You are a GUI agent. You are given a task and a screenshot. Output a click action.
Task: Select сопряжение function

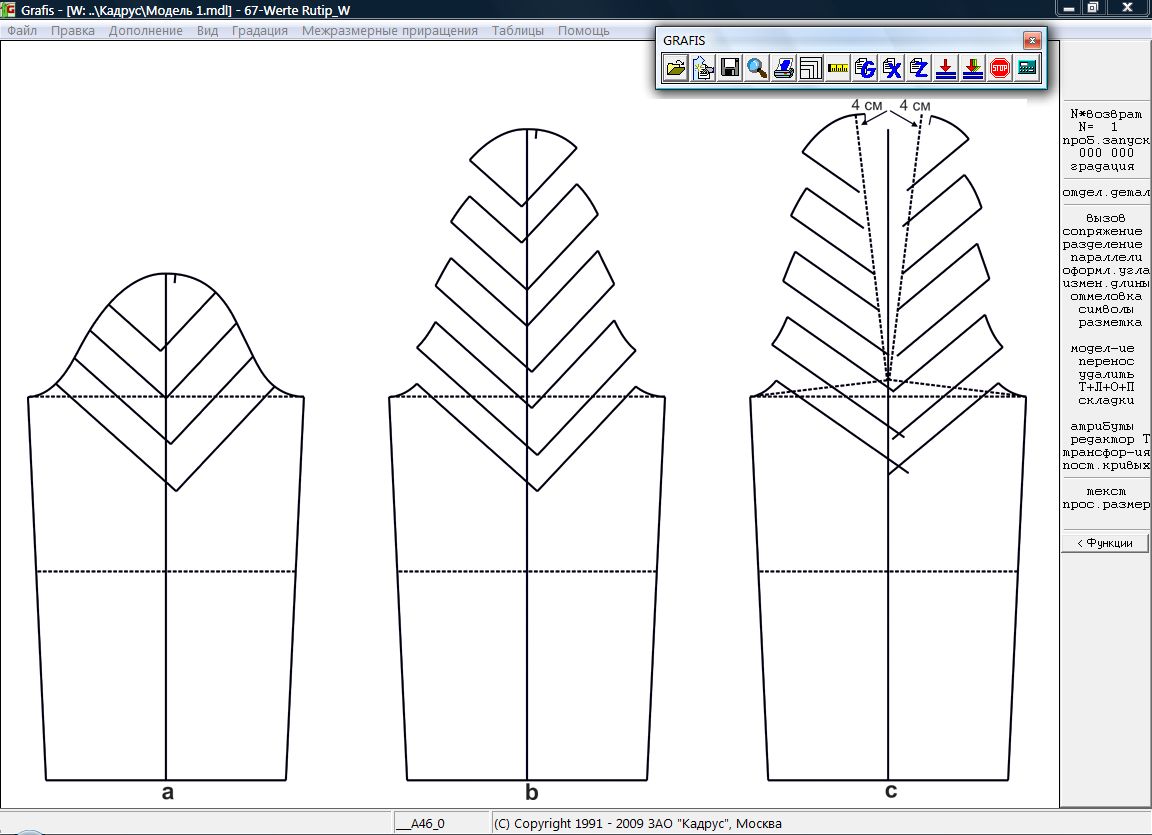coord(1102,231)
